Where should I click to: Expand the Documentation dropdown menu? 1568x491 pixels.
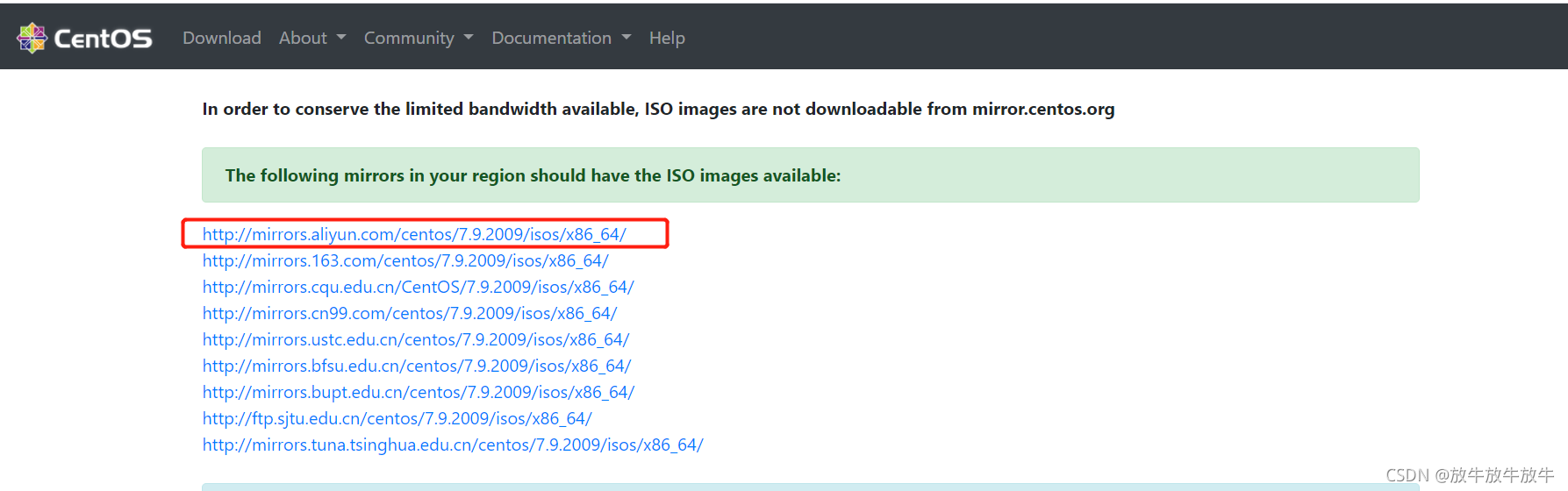562,38
